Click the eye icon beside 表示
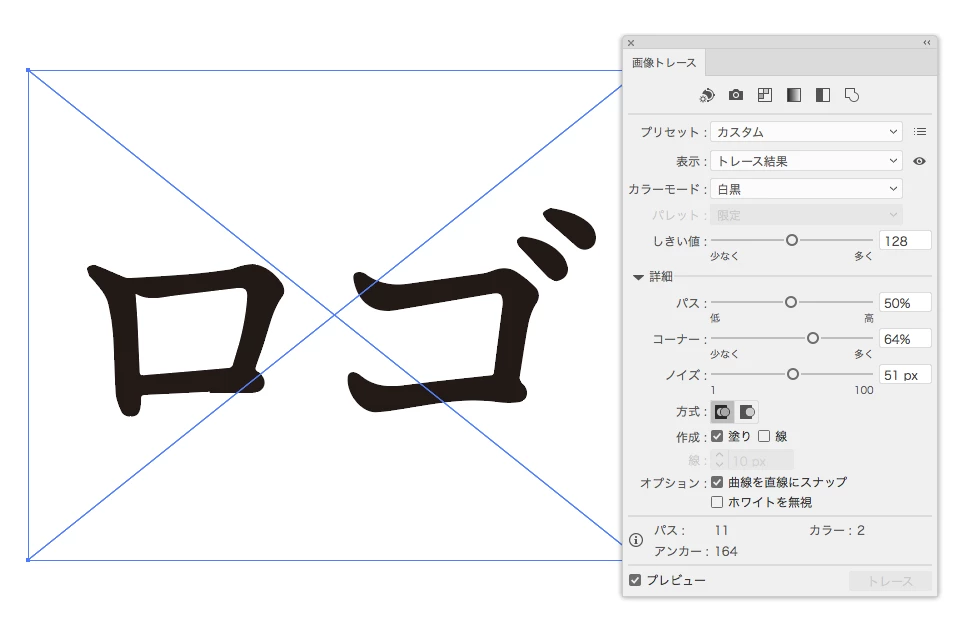Screen dimensions: 972x630 (919, 161)
